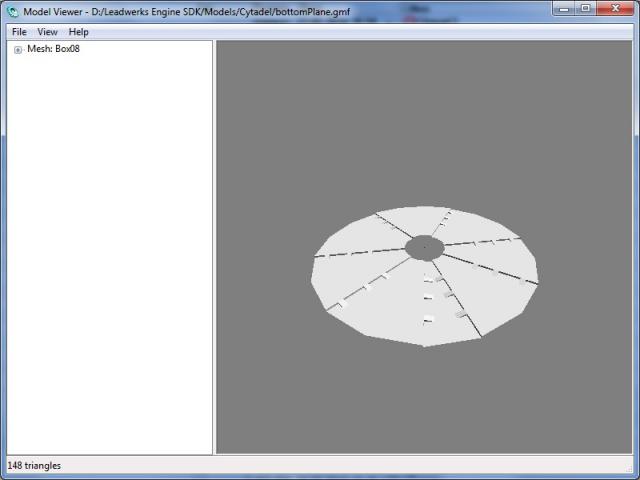The height and width of the screenshot is (480, 640).
Task: Open the File menu
Action: 19,32
